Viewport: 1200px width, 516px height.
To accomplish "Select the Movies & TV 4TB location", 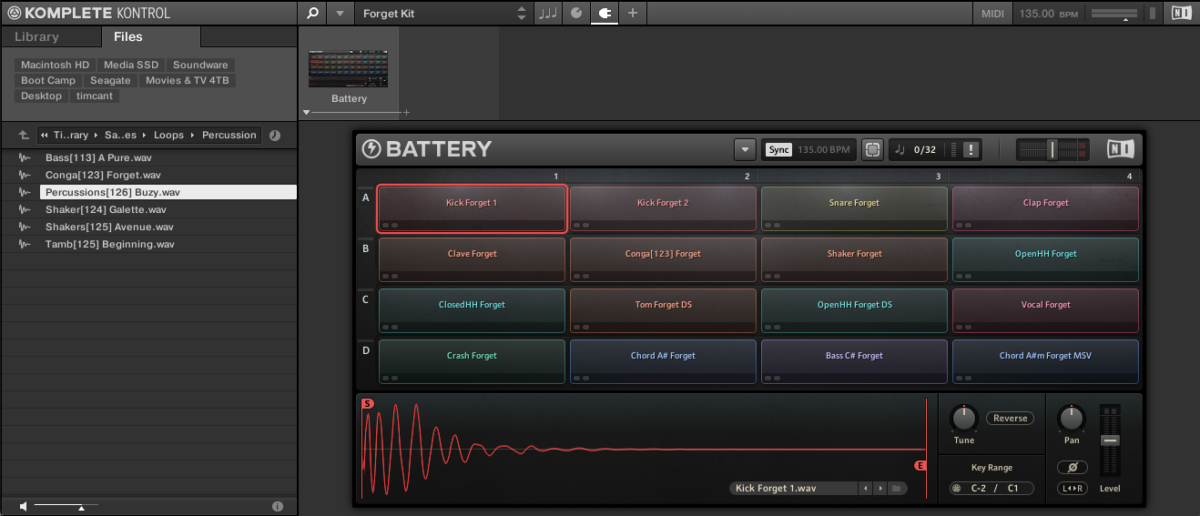I will [187, 80].
